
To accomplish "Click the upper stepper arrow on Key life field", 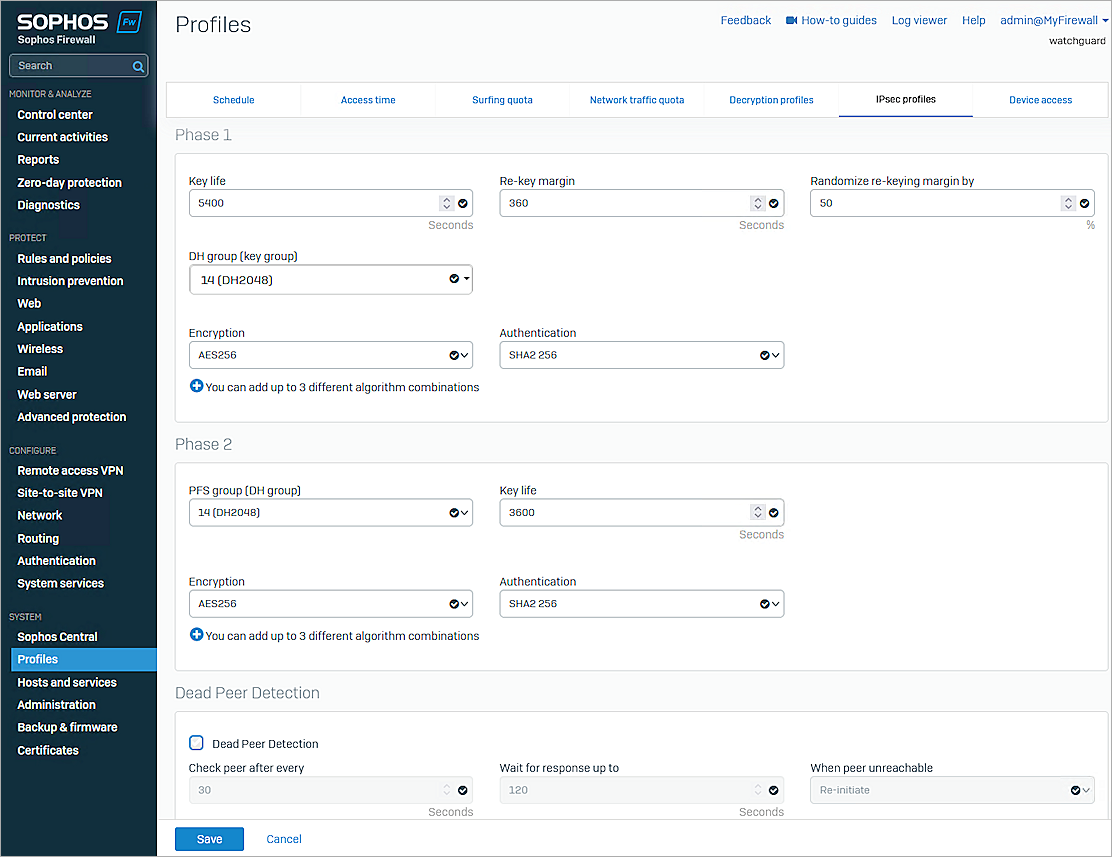I will [446, 198].
